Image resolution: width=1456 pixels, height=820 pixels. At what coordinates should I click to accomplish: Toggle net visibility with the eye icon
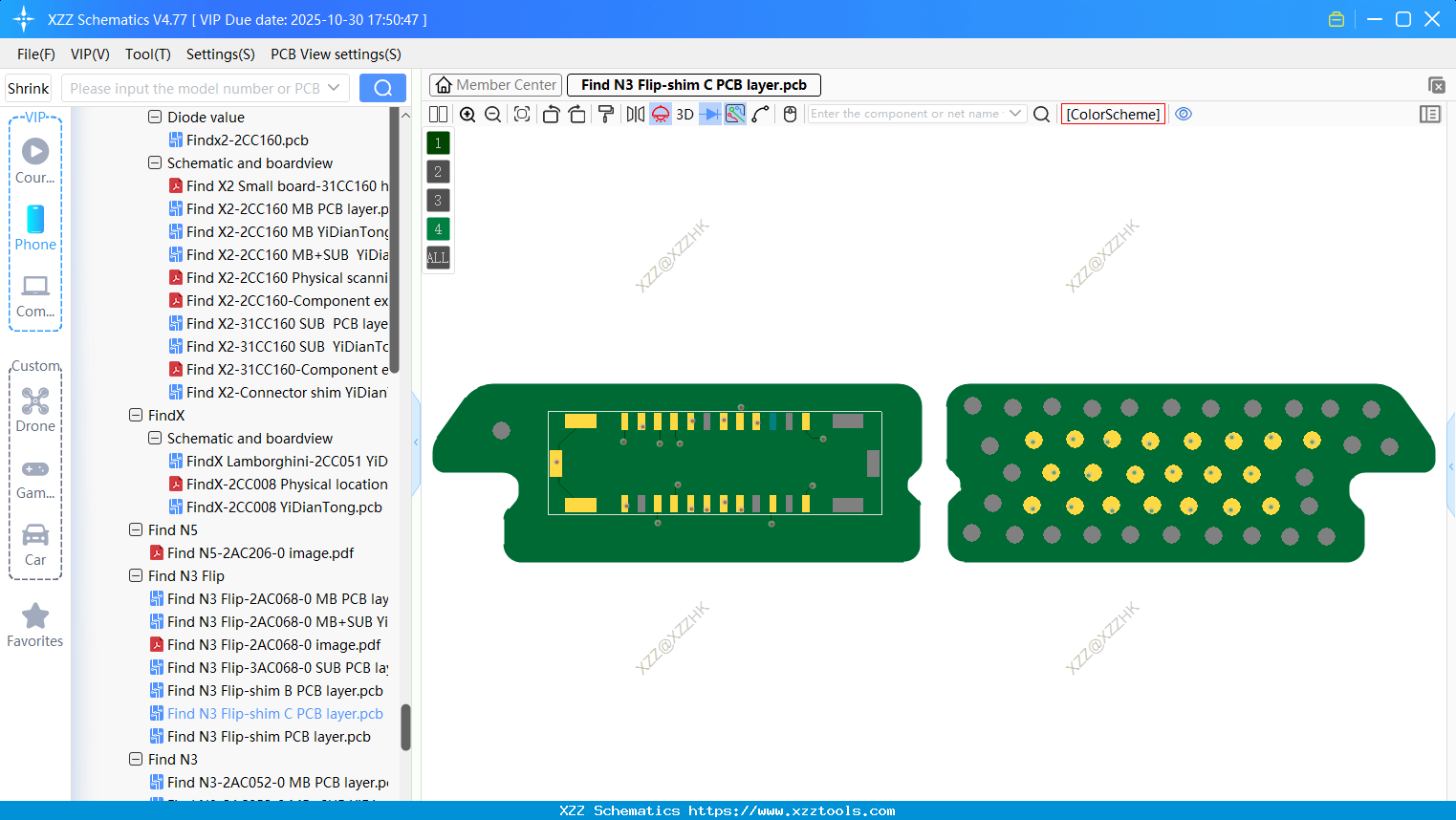point(1184,114)
